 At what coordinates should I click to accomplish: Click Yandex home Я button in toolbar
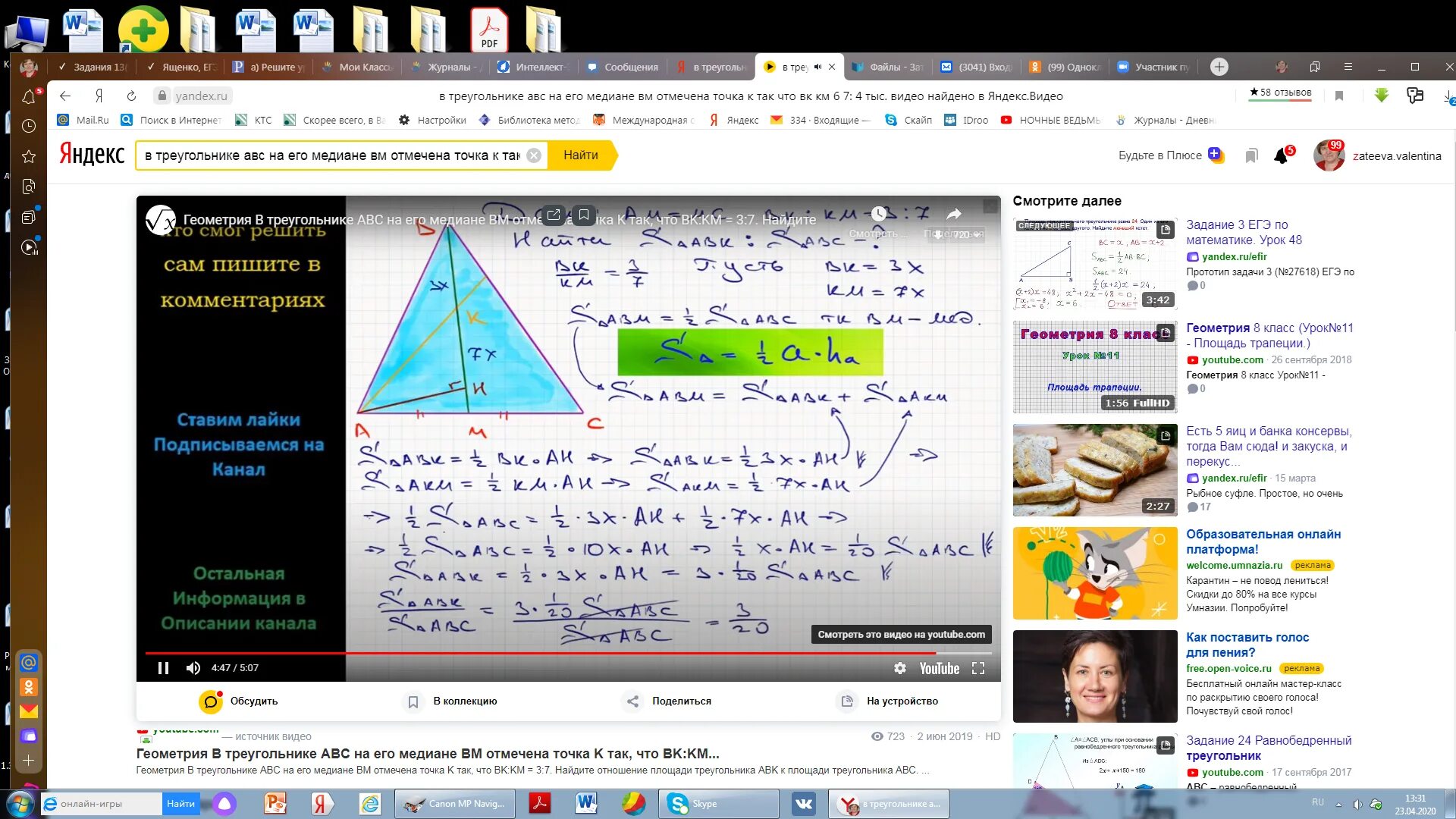(x=99, y=96)
